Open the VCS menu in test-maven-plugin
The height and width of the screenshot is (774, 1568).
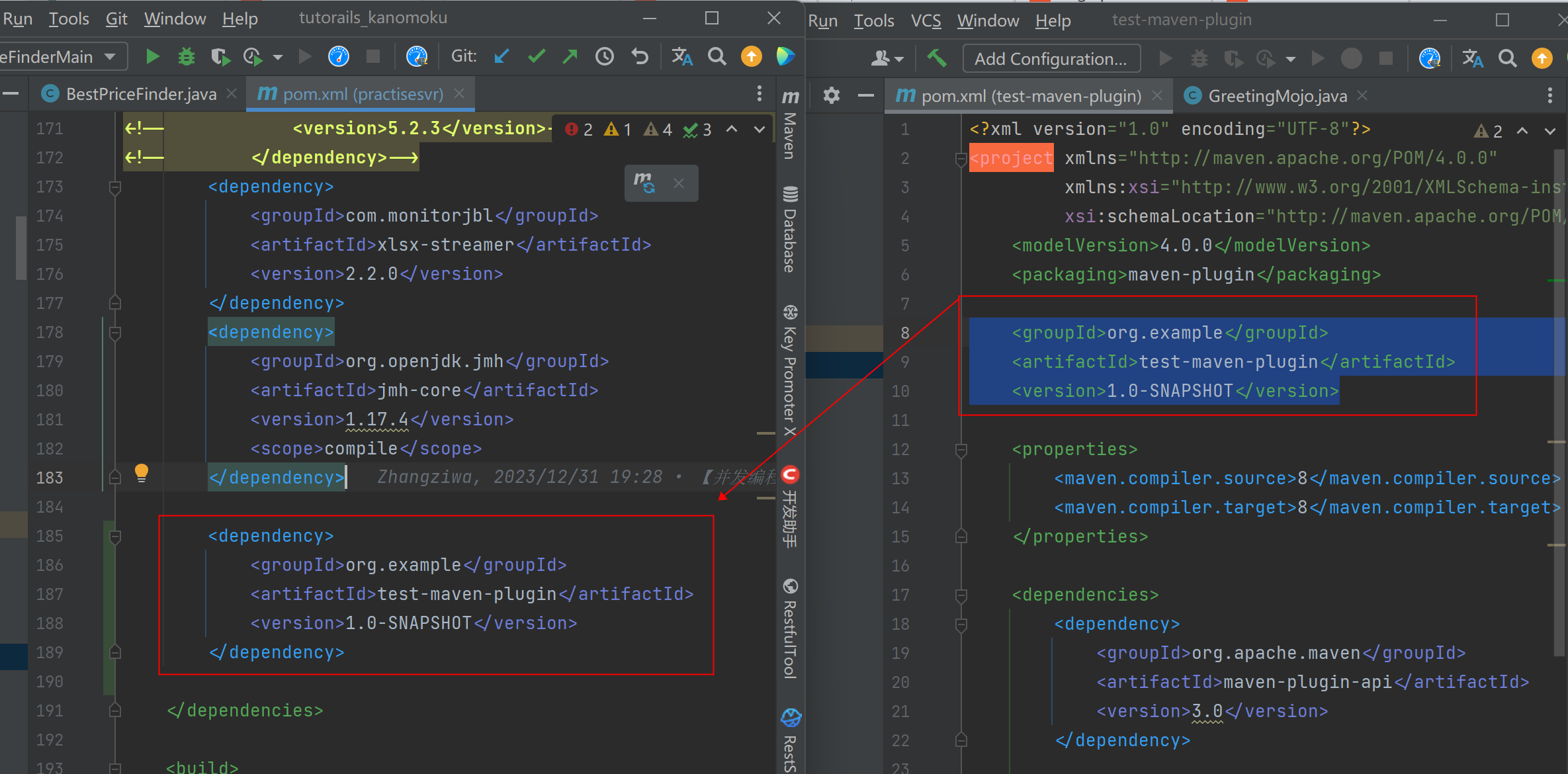tap(926, 21)
